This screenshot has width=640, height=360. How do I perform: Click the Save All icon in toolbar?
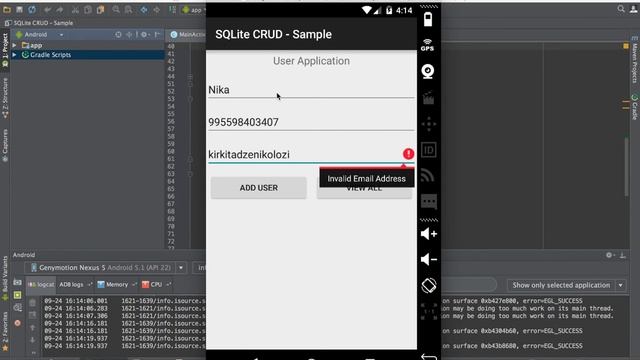(20, 9)
